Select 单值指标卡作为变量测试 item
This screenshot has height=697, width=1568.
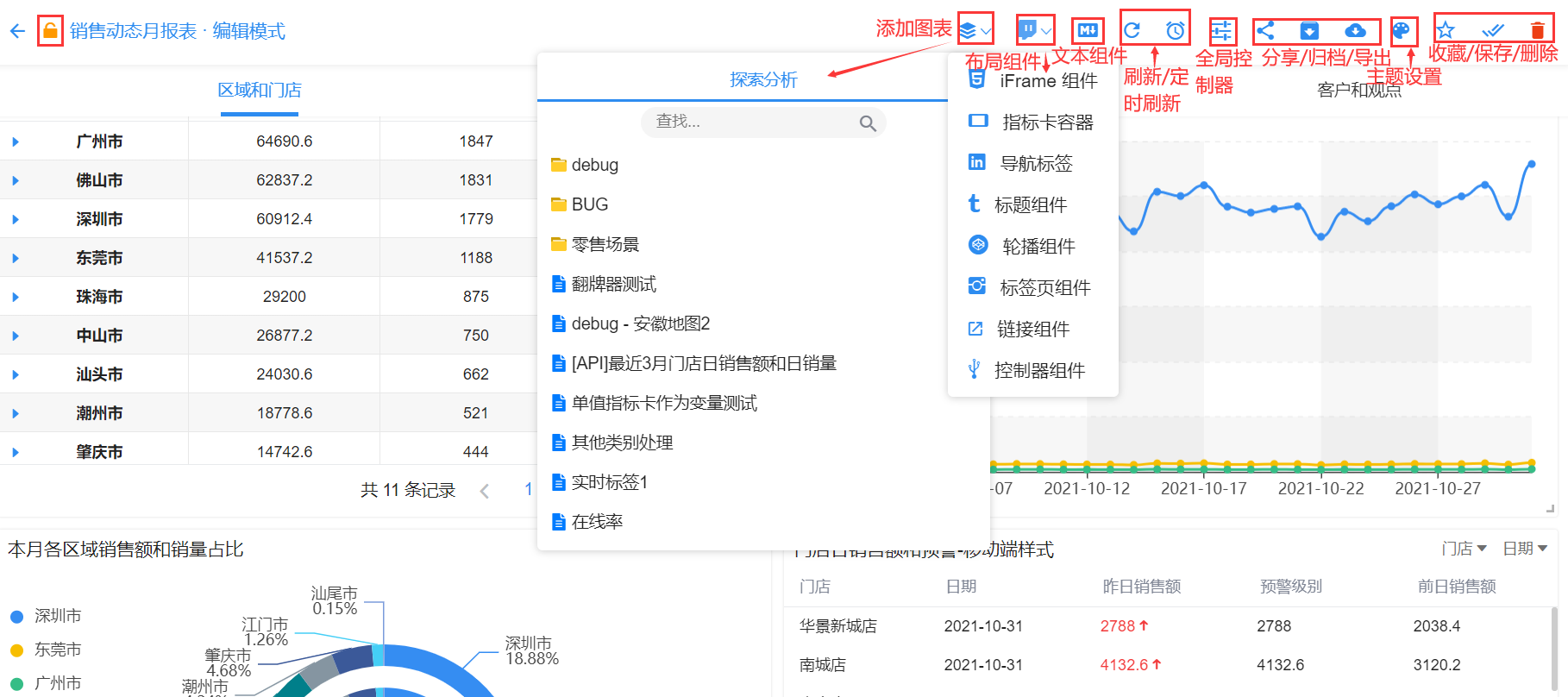[654, 403]
